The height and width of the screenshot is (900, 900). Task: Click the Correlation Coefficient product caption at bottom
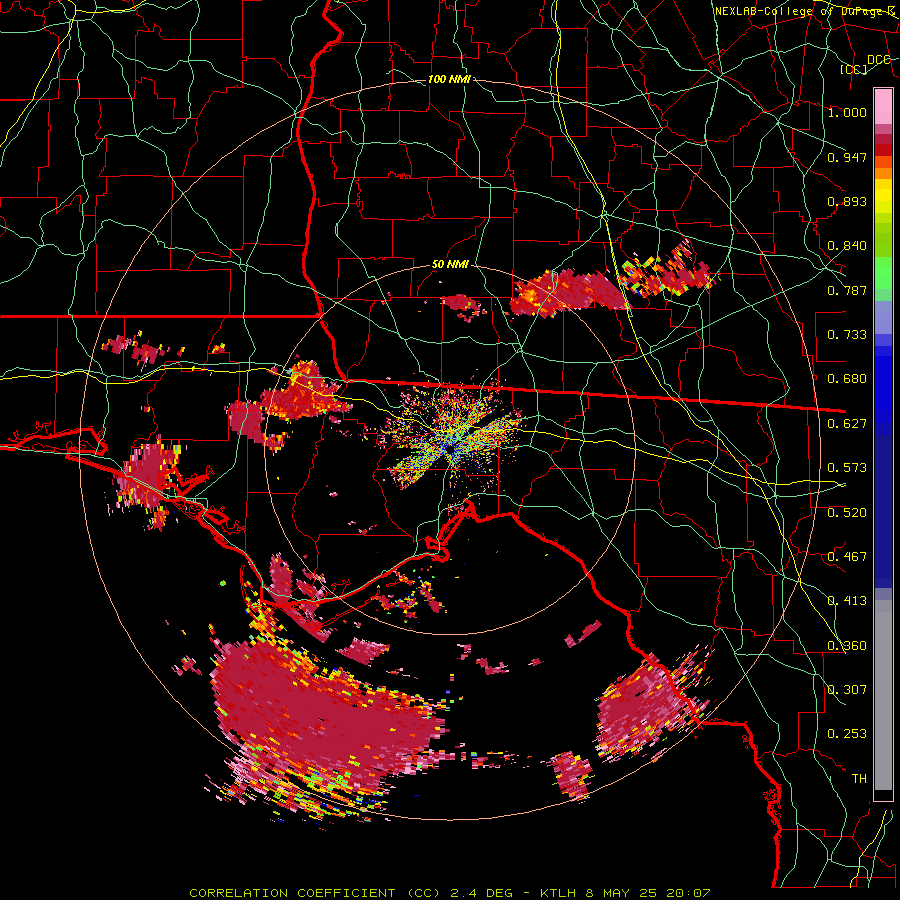(x=450, y=893)
